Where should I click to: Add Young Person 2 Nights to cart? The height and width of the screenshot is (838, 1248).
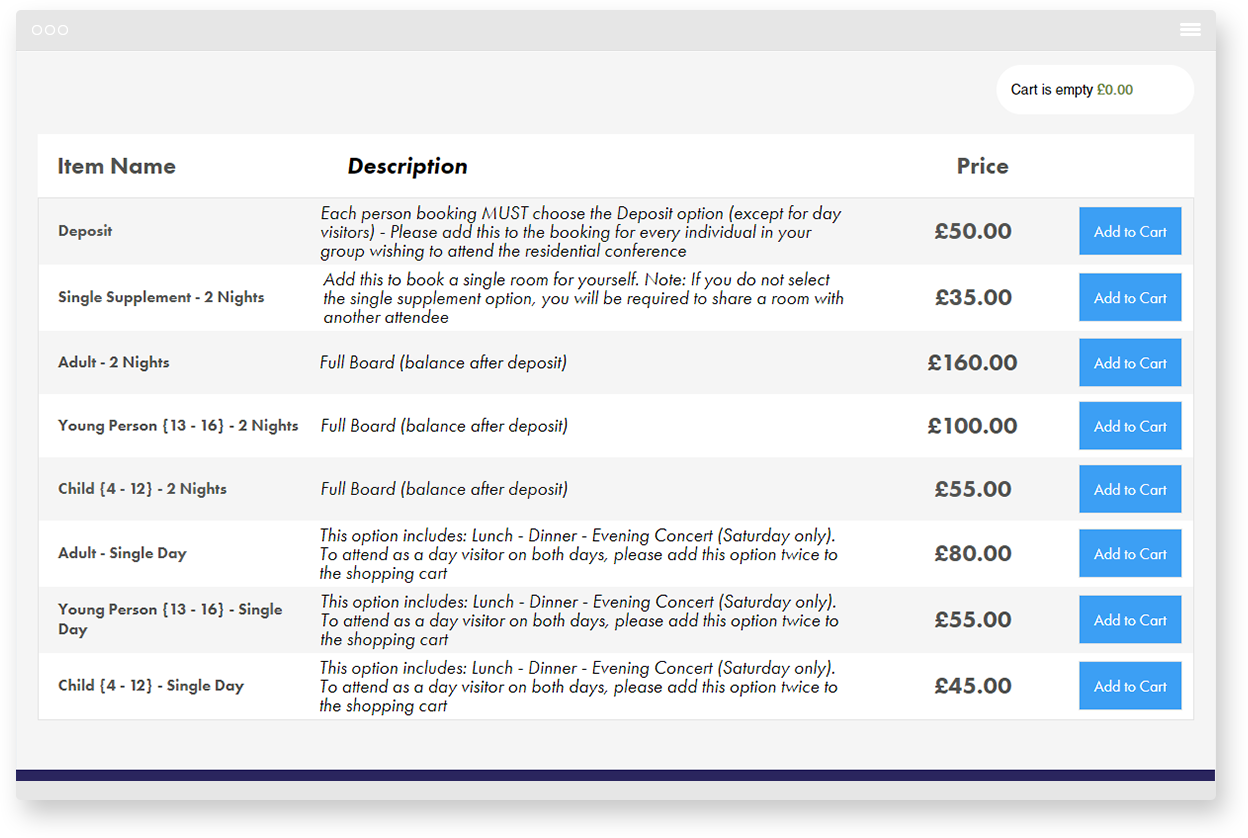pyautogui.click(x=1130, y=426)
